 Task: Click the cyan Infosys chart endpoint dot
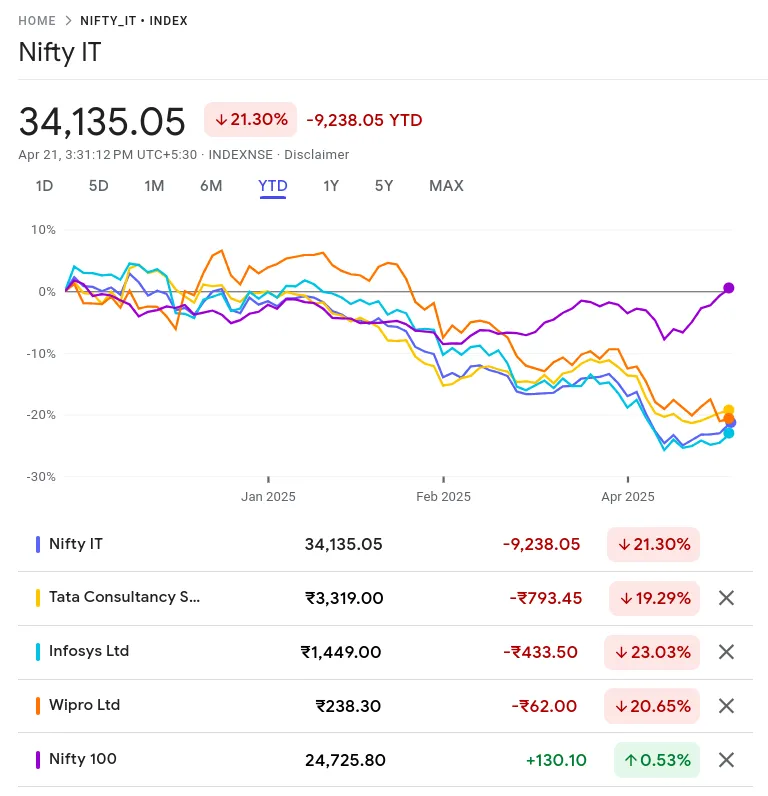tap(728, 433)
